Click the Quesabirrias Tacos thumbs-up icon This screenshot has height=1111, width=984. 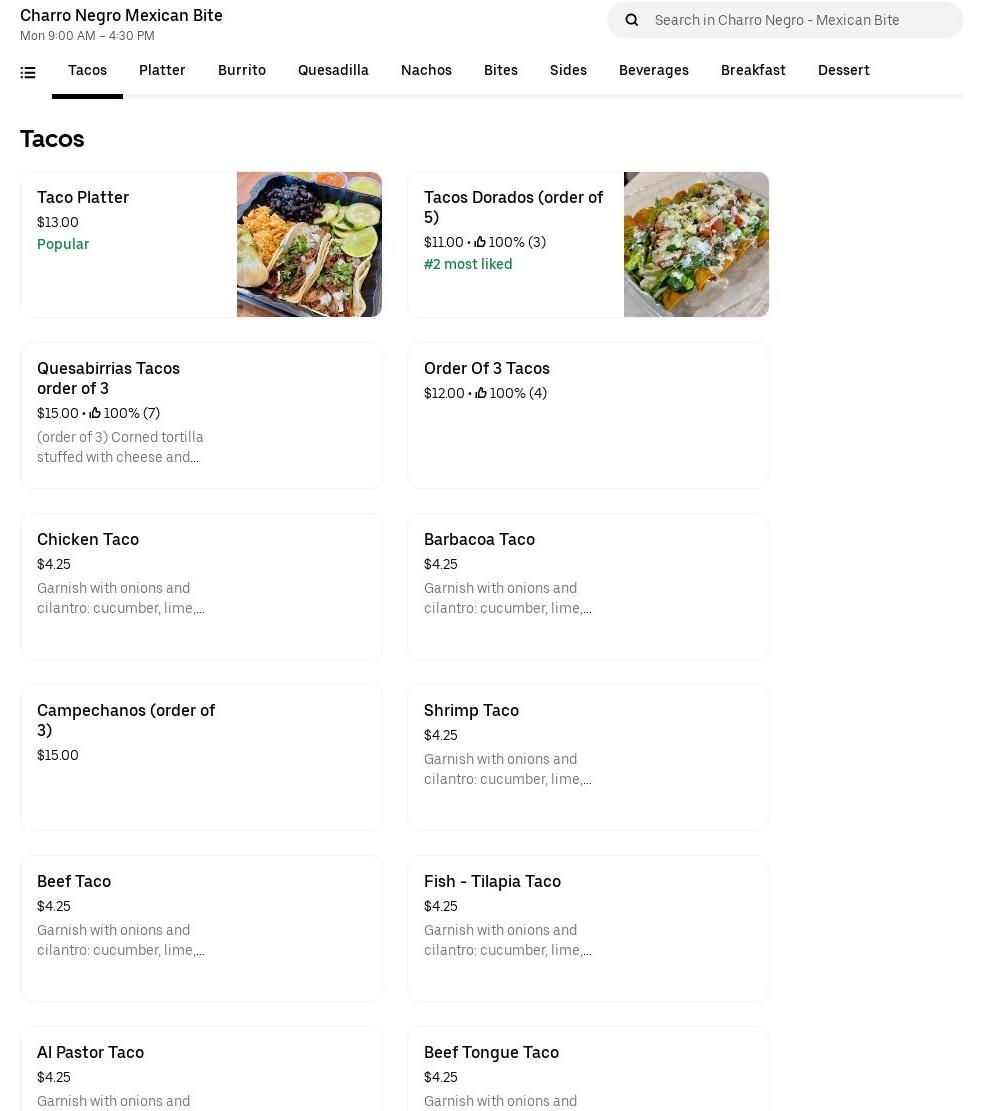[x=95, y=413]
